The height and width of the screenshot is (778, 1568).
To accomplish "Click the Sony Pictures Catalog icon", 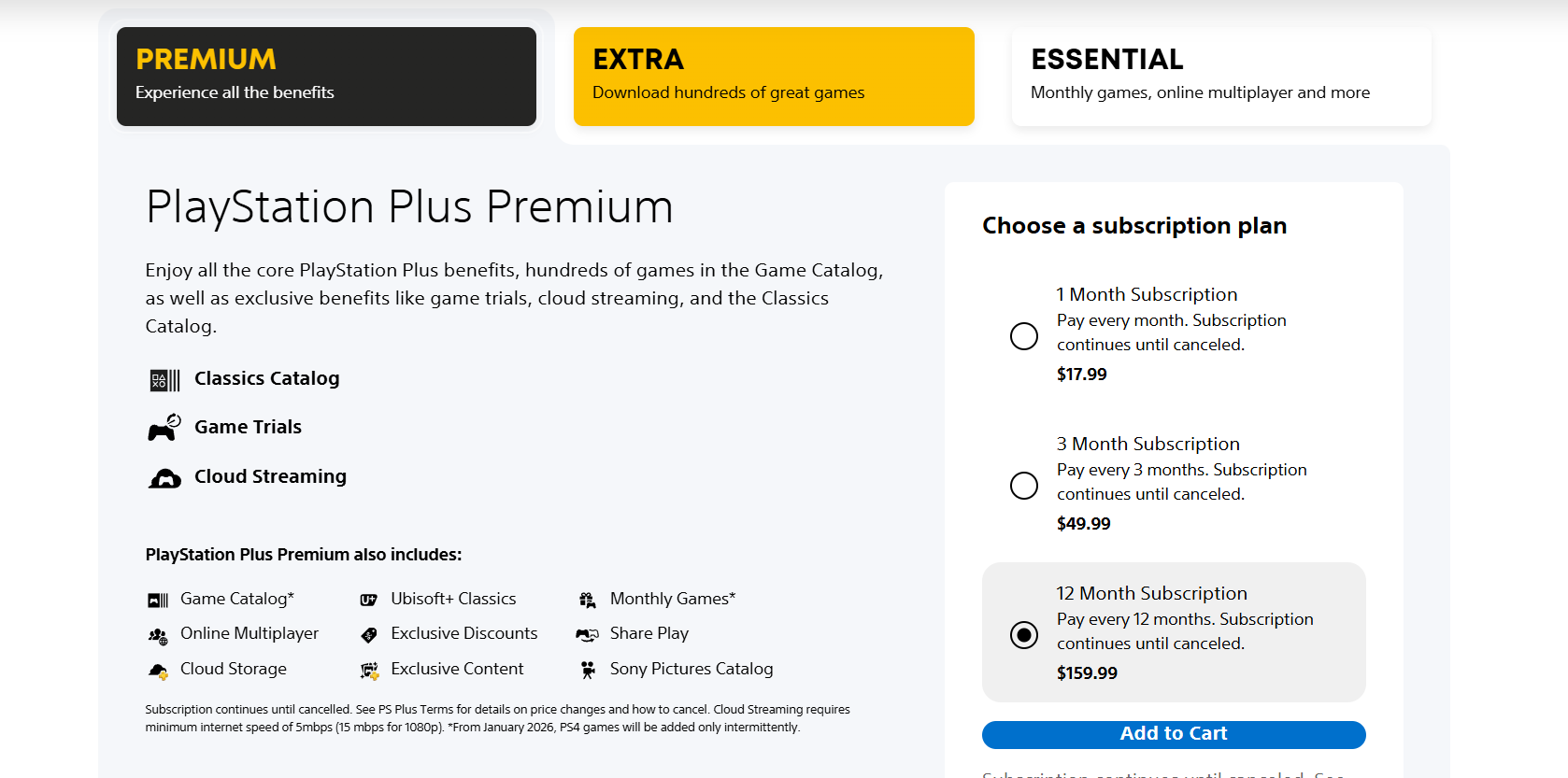I will pyautogui.click(x=588, y=670).
